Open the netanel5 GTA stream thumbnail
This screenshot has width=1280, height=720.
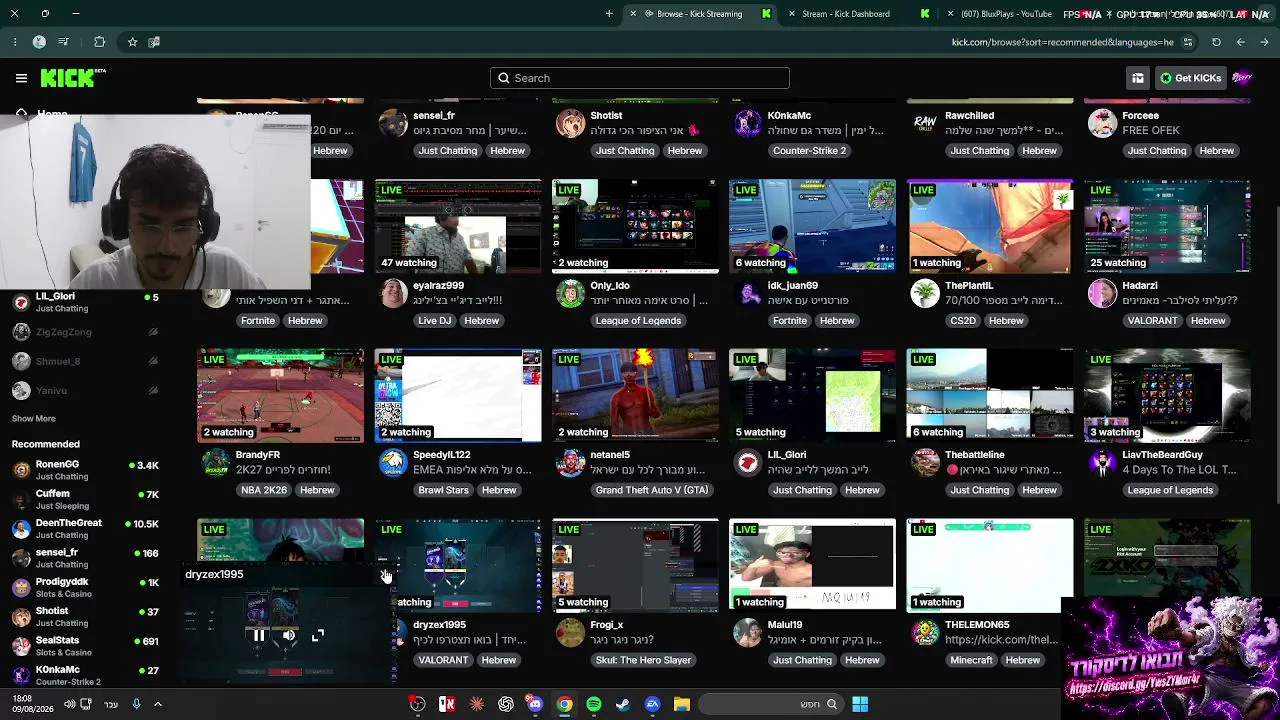click(635, 395)
